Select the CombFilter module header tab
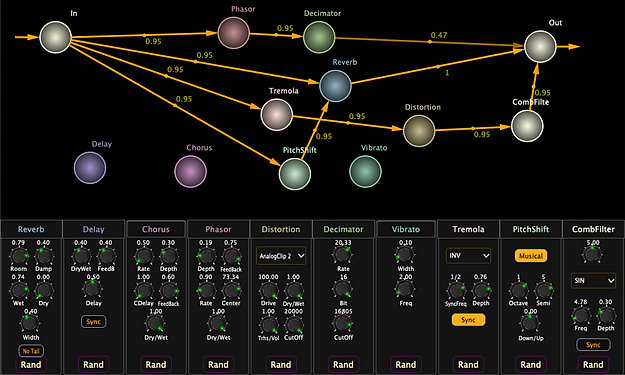625x375 pixels. [x=593, y=229]
